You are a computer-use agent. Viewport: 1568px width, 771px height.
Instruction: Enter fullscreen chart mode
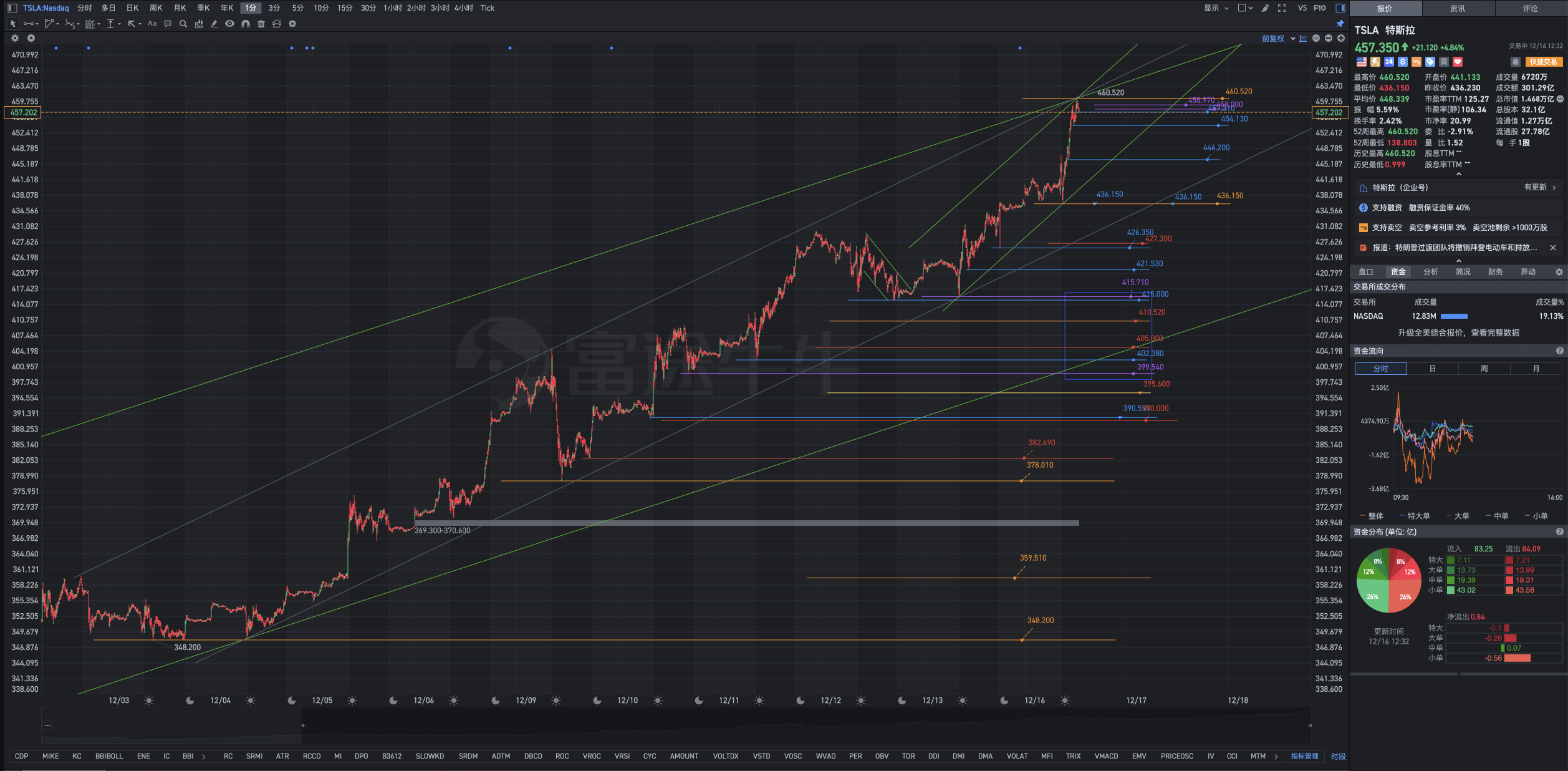coord(1282,8)
